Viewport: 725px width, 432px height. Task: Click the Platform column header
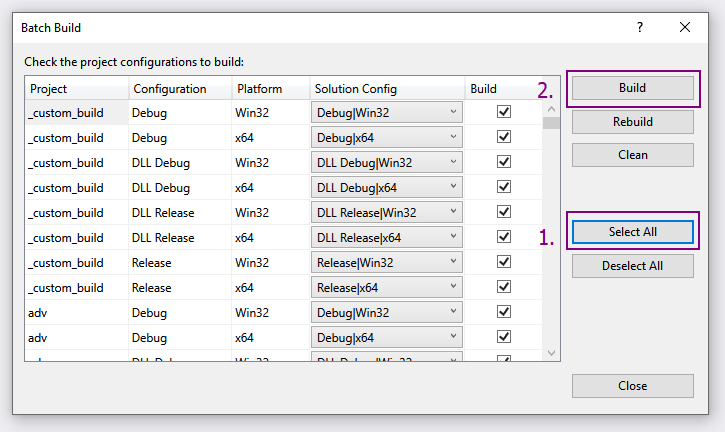pyautogui.click(x=270, y=89)
